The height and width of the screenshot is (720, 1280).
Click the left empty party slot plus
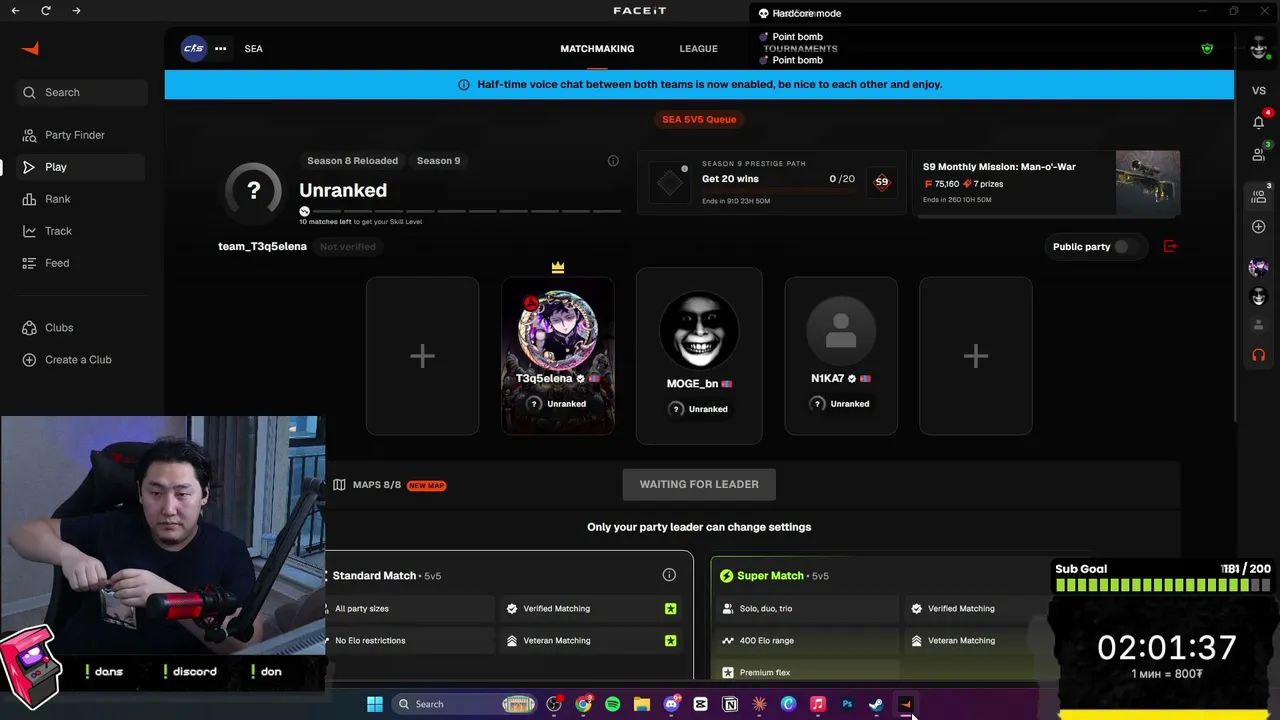tap(422, 356)
